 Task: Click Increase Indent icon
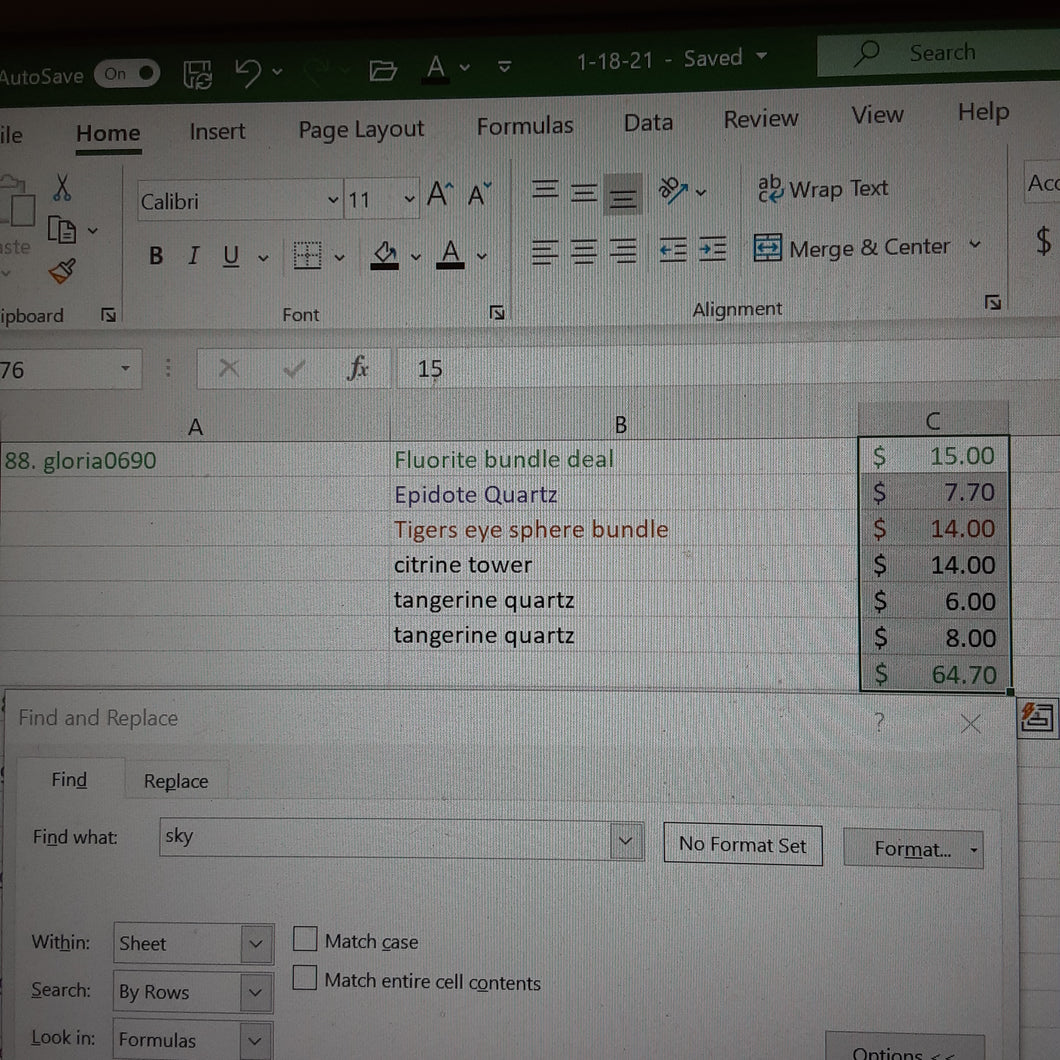[x=713, y=249]
